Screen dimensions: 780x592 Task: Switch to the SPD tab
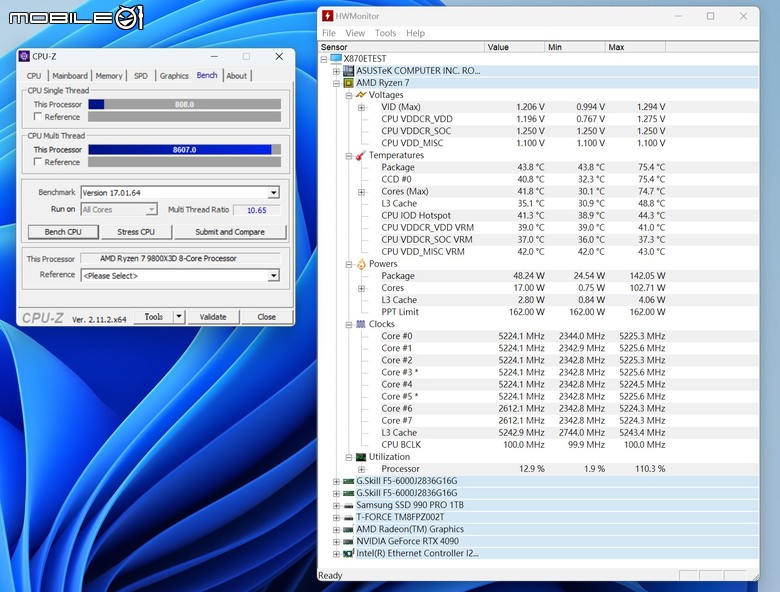(141, 76)
